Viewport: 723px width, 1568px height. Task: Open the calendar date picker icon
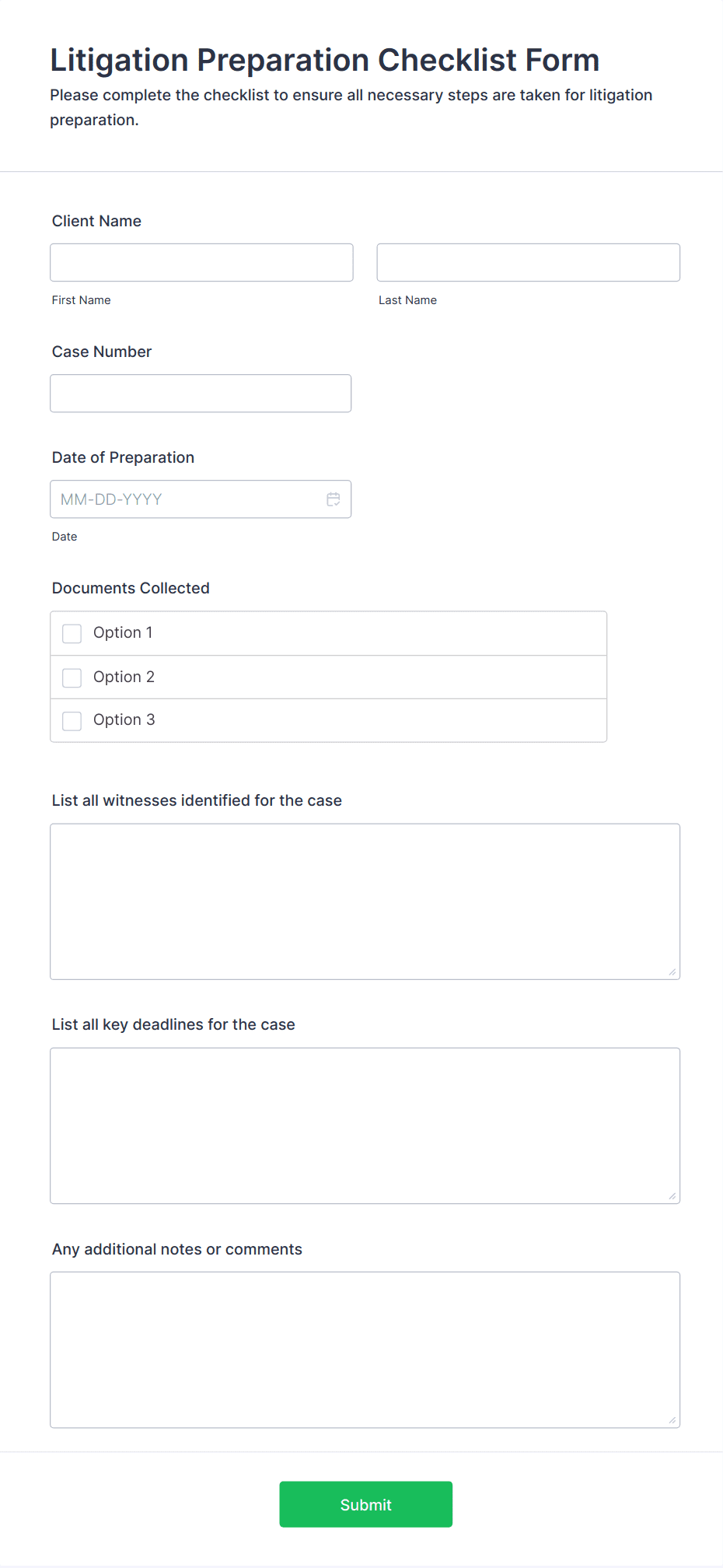tap(334, 499)
